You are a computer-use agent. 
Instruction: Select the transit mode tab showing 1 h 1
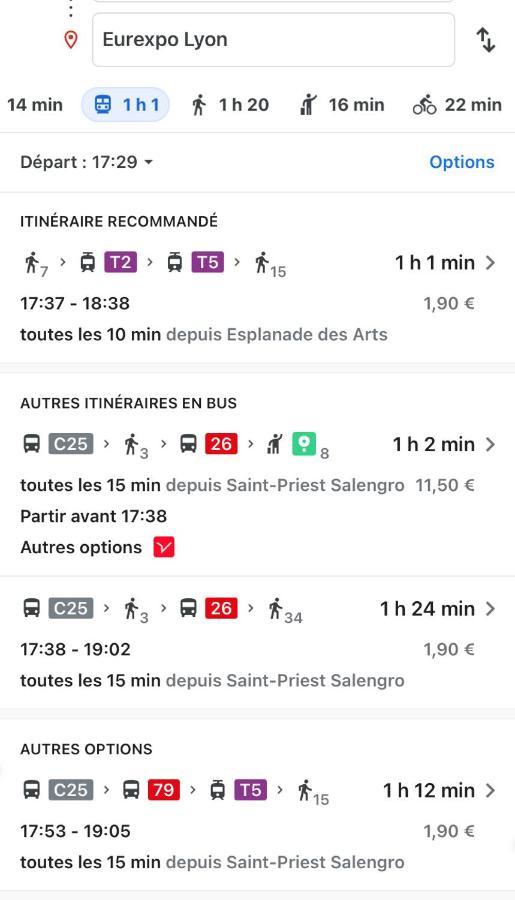pos(126,105)
